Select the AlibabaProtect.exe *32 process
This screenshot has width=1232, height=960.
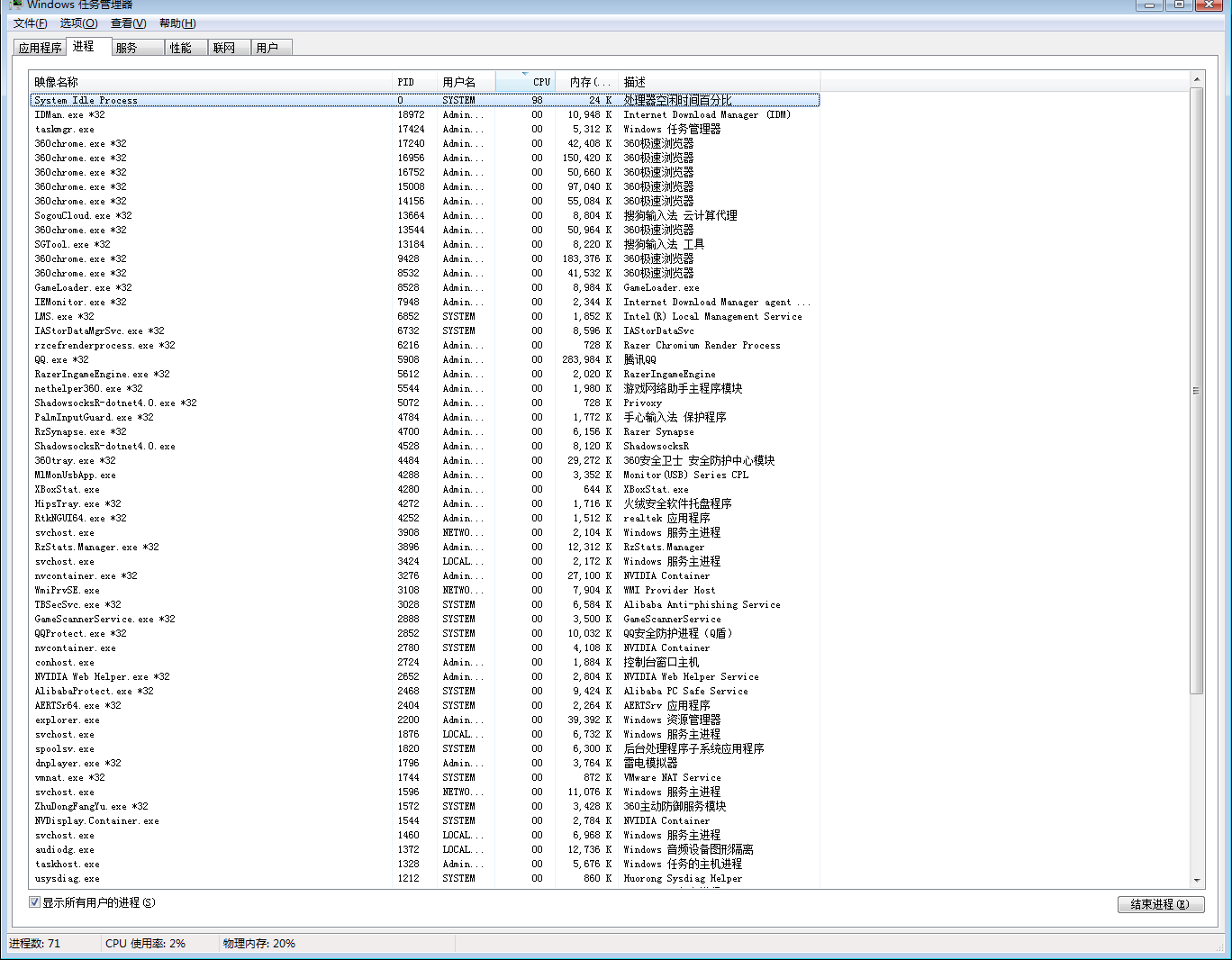pyautogui.click(x=425, y=691)
